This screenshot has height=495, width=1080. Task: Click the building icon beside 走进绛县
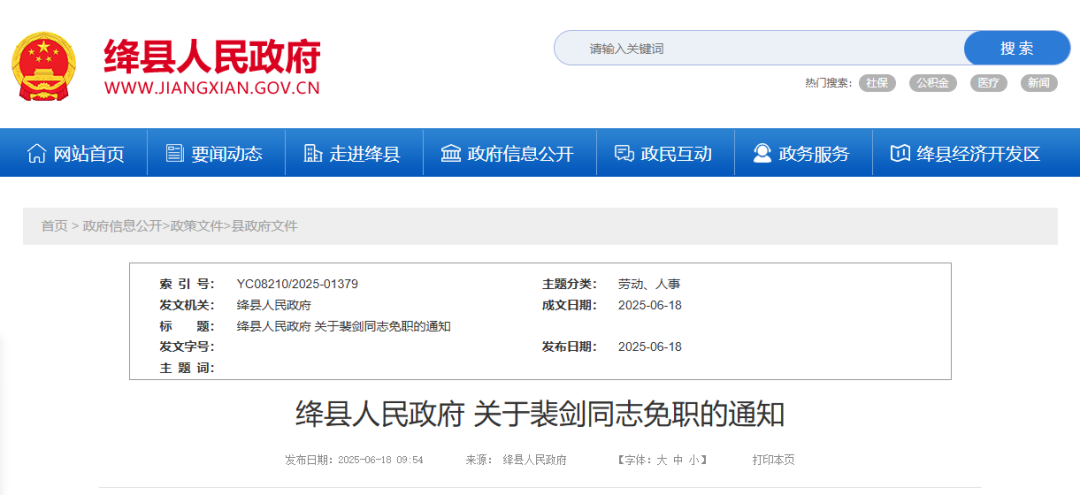point(313,153)
